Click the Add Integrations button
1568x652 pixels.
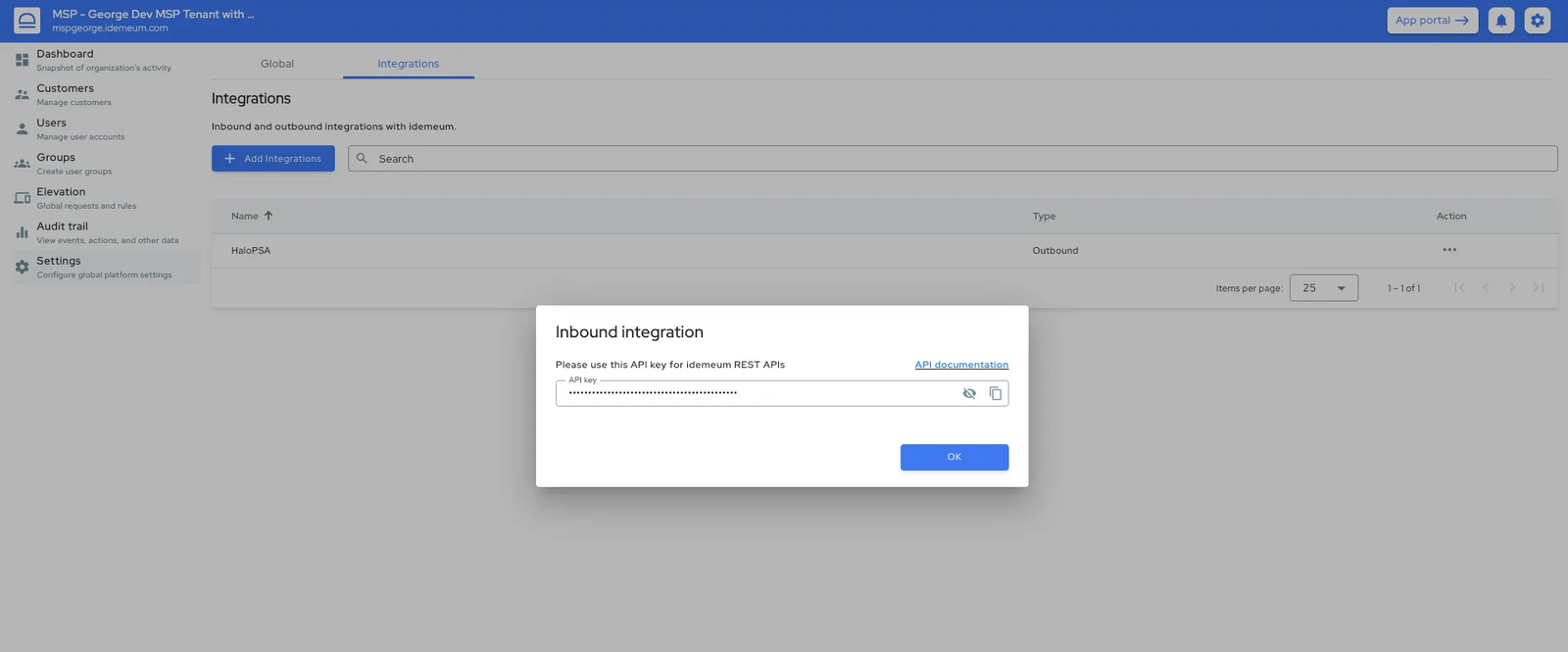click(x=273, y=159)
